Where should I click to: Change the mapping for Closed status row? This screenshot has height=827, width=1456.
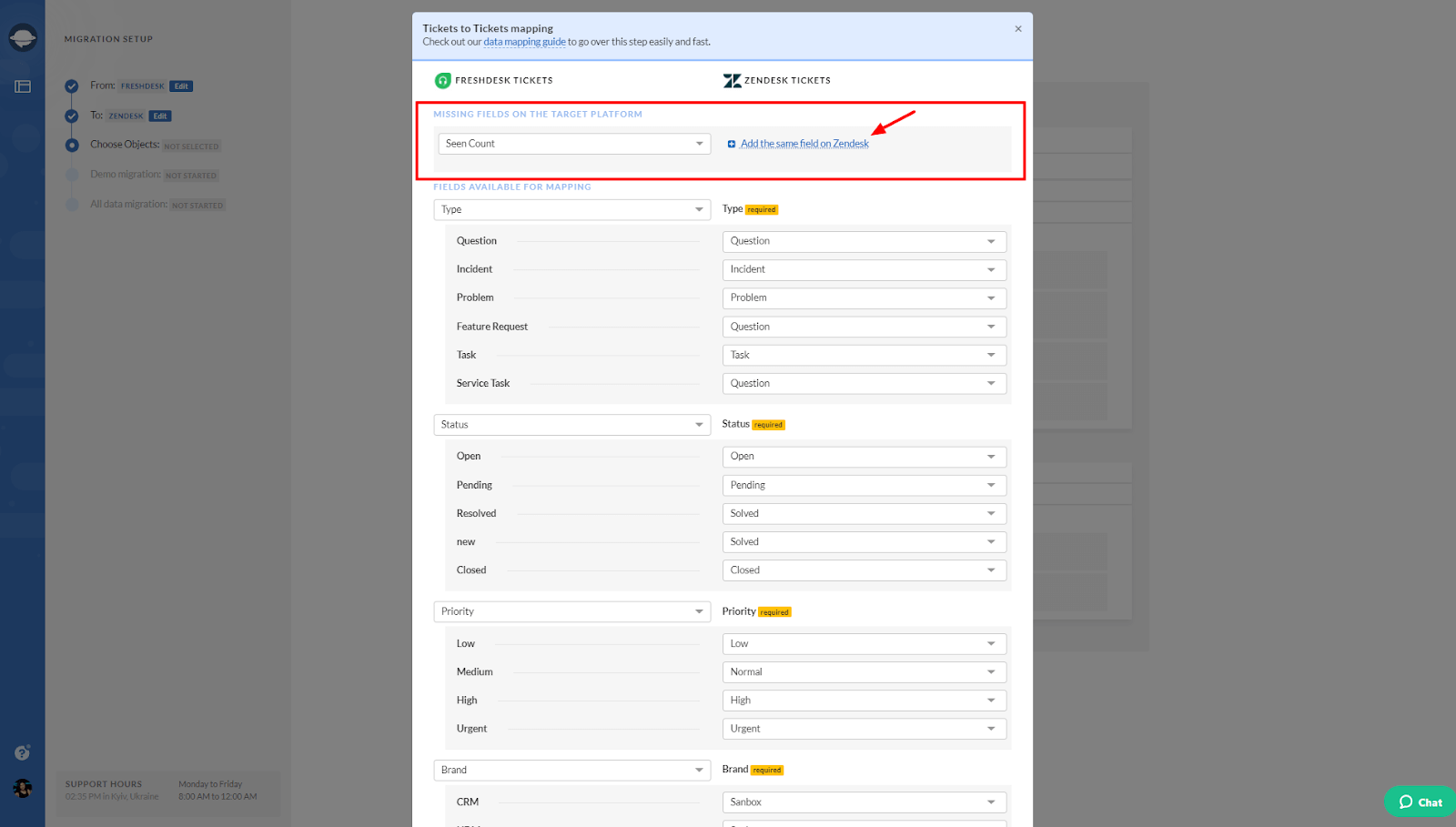coord(864,570)
